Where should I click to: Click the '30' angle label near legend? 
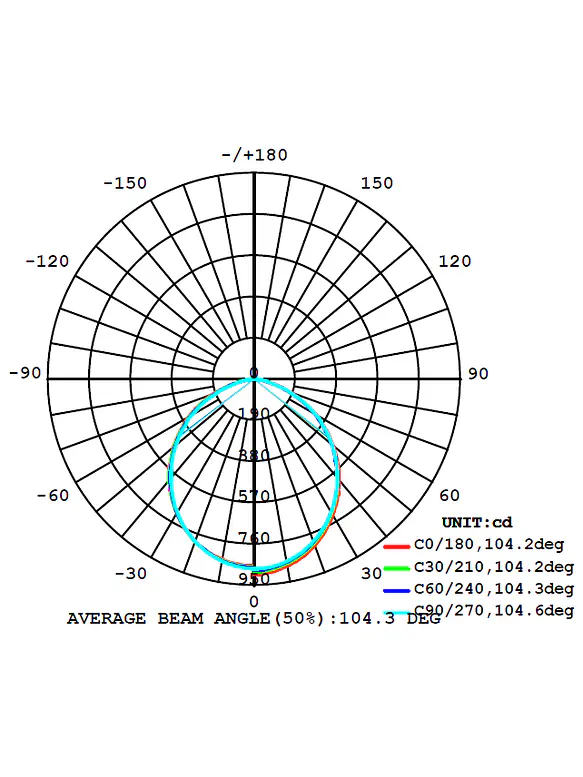point(371,573)
